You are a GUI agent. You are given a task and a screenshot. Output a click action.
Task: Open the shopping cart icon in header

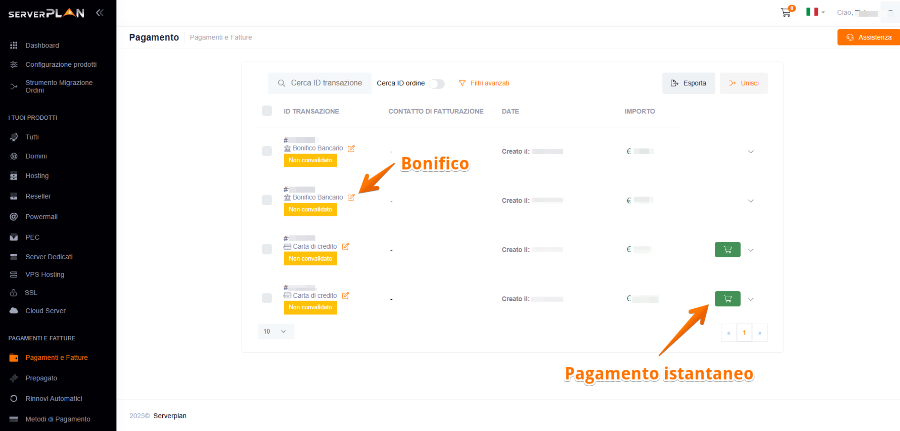pyautogui.click(x=786, y=12)
